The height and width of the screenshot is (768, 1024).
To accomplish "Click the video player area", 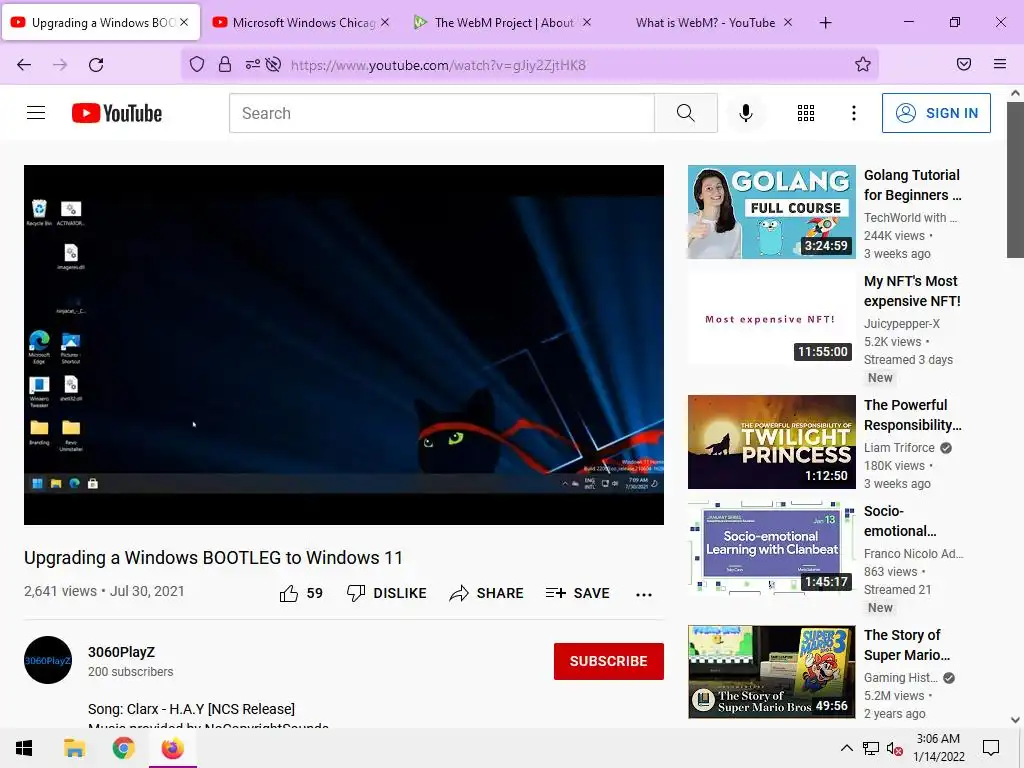I will point(344,345).
